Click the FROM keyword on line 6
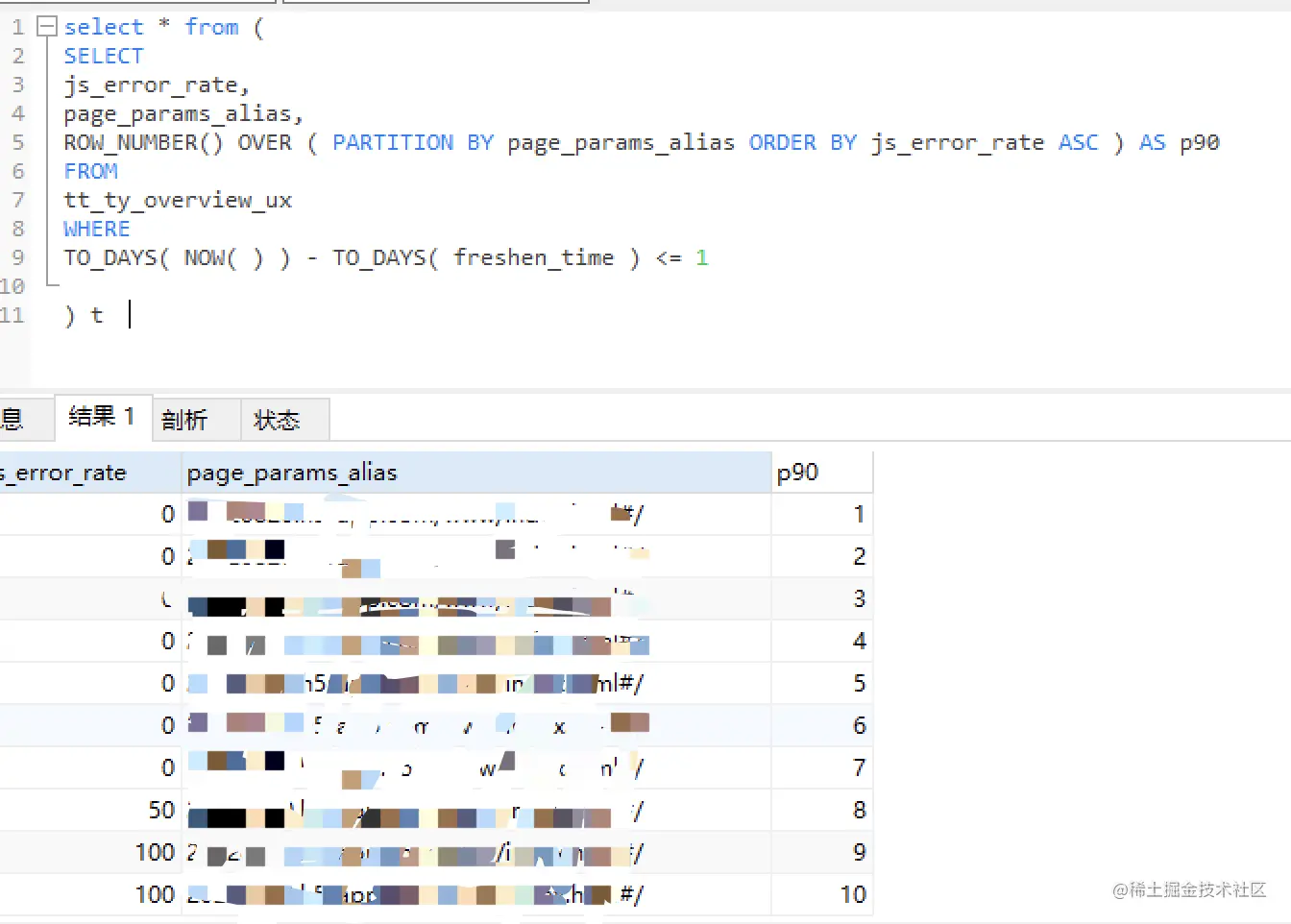Screen dimensions: 1291x924 coord(91,171)
